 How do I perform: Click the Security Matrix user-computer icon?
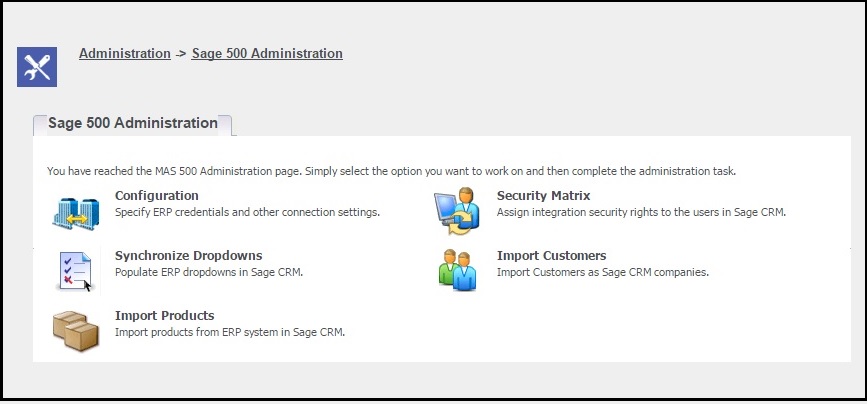(457, 211)
